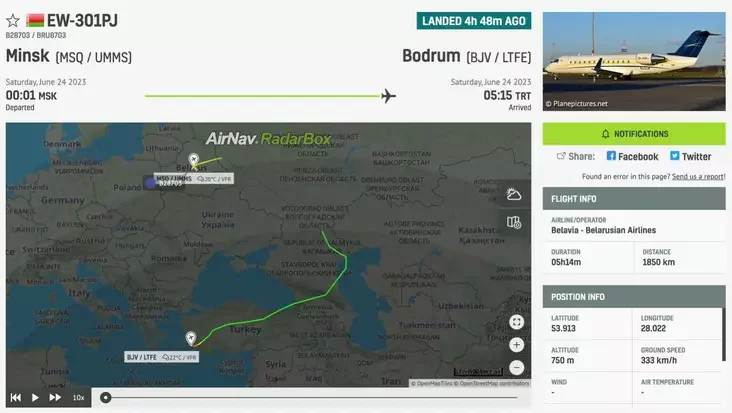
Task: Click the latitude value 53.913
Action: (x=563, y=329)
